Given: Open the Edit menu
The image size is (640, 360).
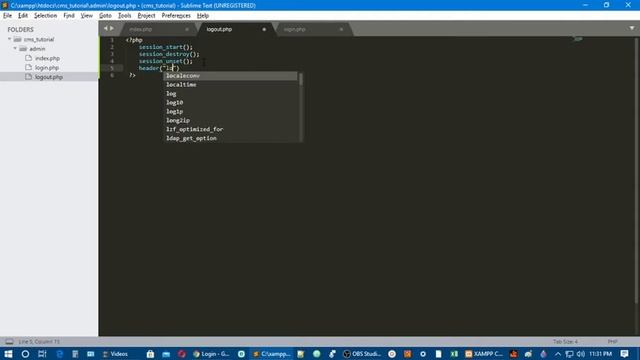Looking at the screenshot, I should point(23,16).
